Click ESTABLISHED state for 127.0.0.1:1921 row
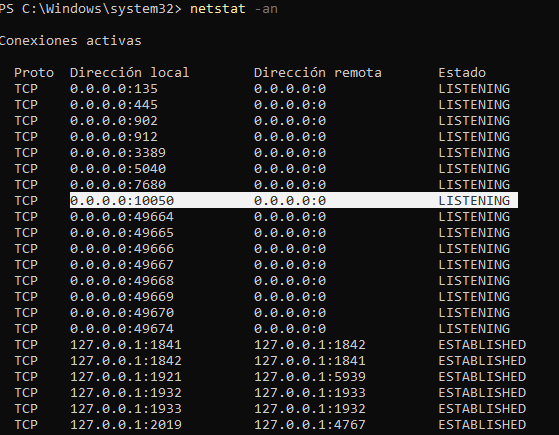 (x=482, y=377)
